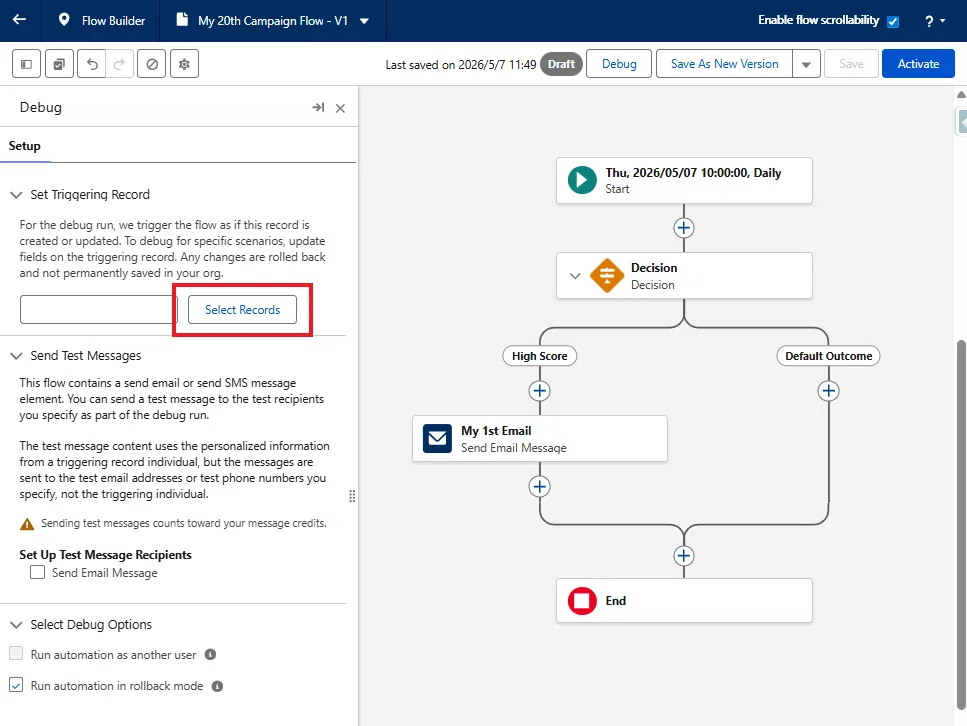Click the canvas vertical scrollbar thumb
This screenshot has height=726, width=967.
[961, 524]
